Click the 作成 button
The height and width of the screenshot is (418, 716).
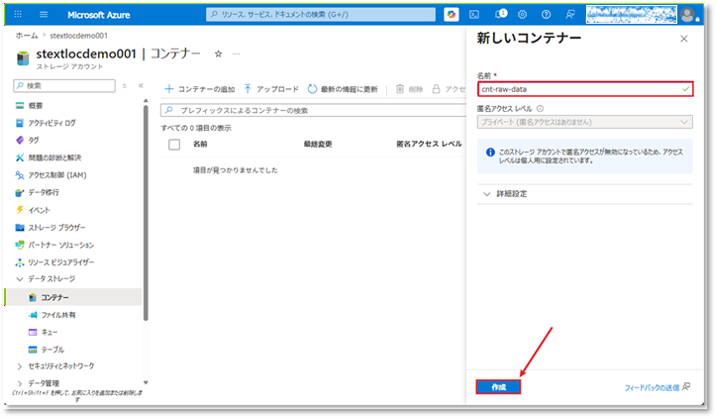(498, 387)
